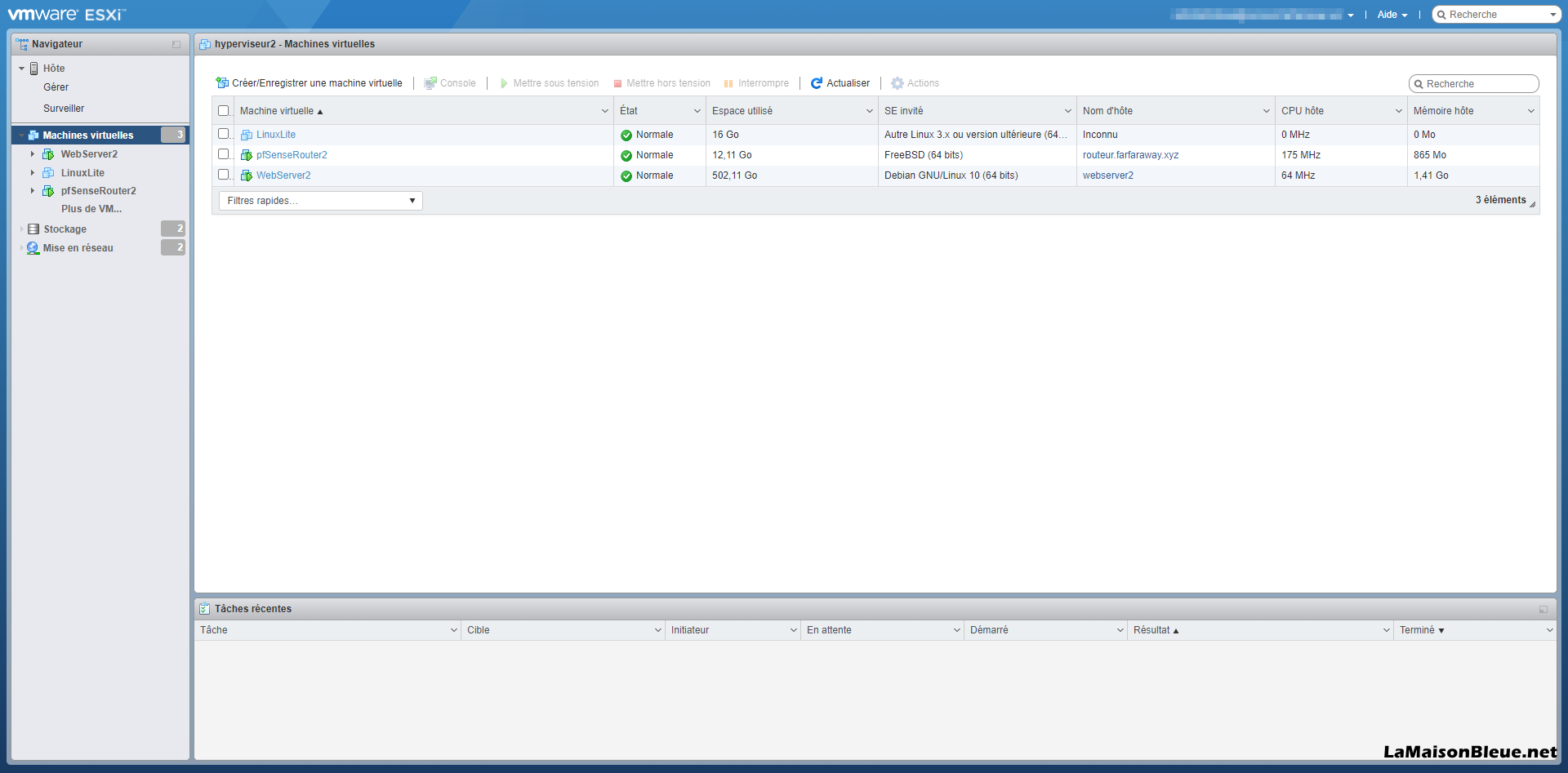Click the pfSenseRouter2 VM icon in navigator
Screen dimensions: 1568x773
coord(48,191)
